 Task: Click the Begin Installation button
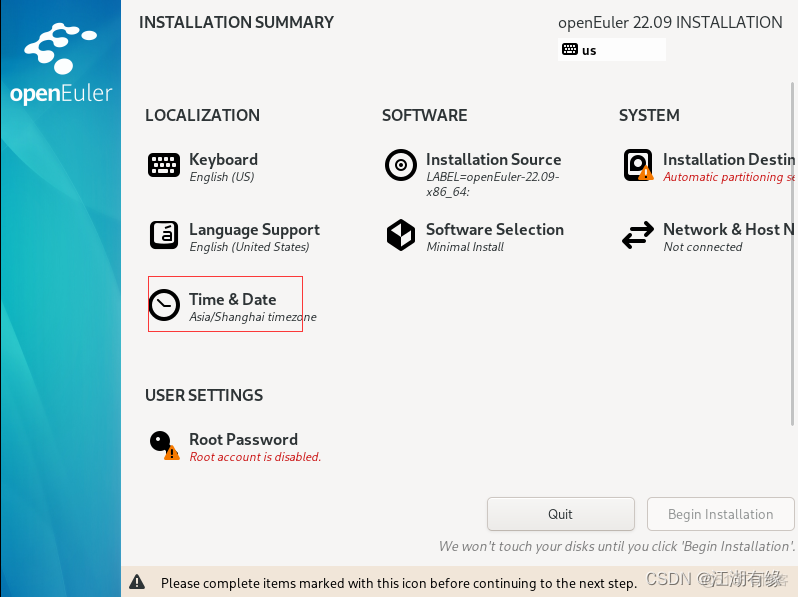tap(720, 514)
